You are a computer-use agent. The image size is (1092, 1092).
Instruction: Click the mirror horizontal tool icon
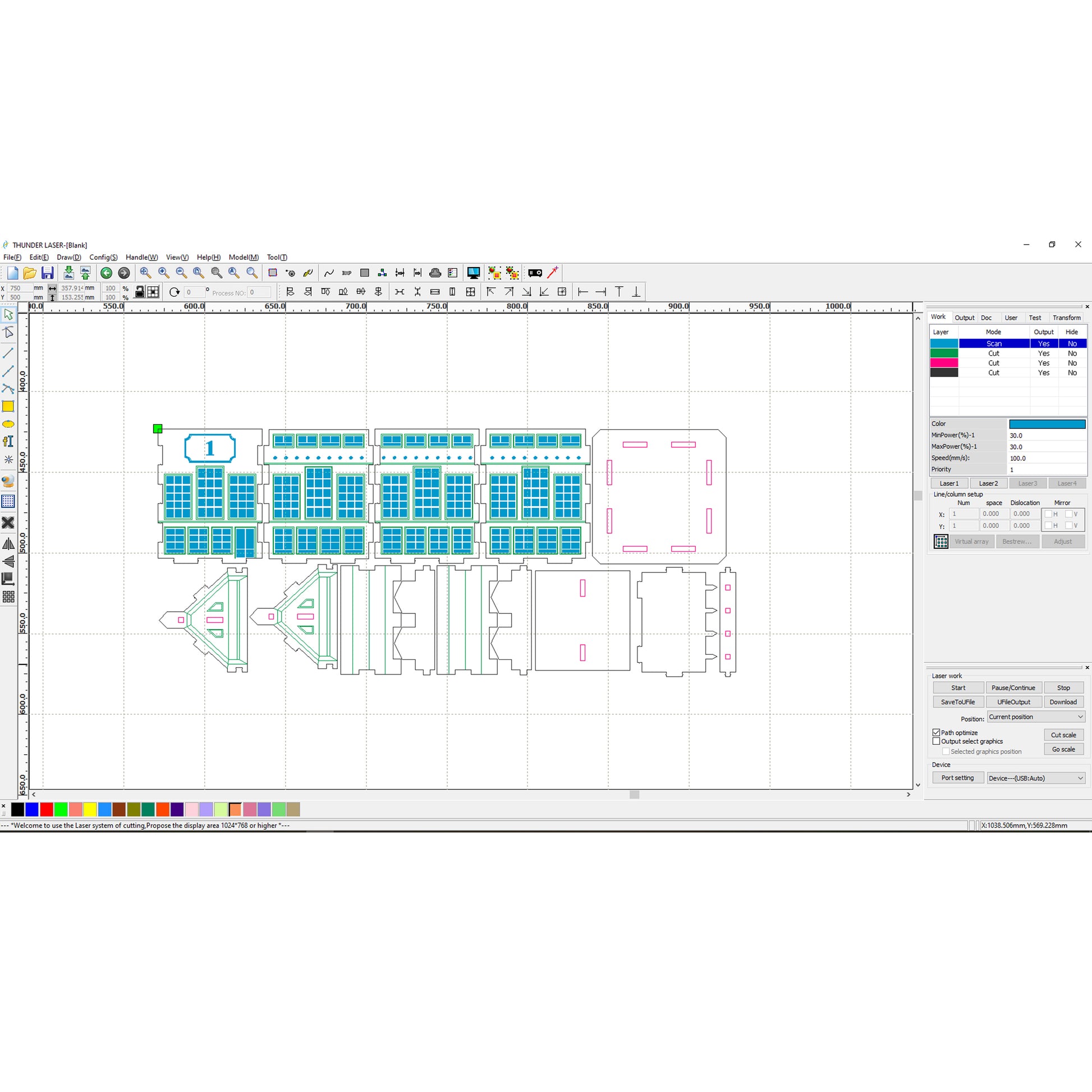(8, 544)
